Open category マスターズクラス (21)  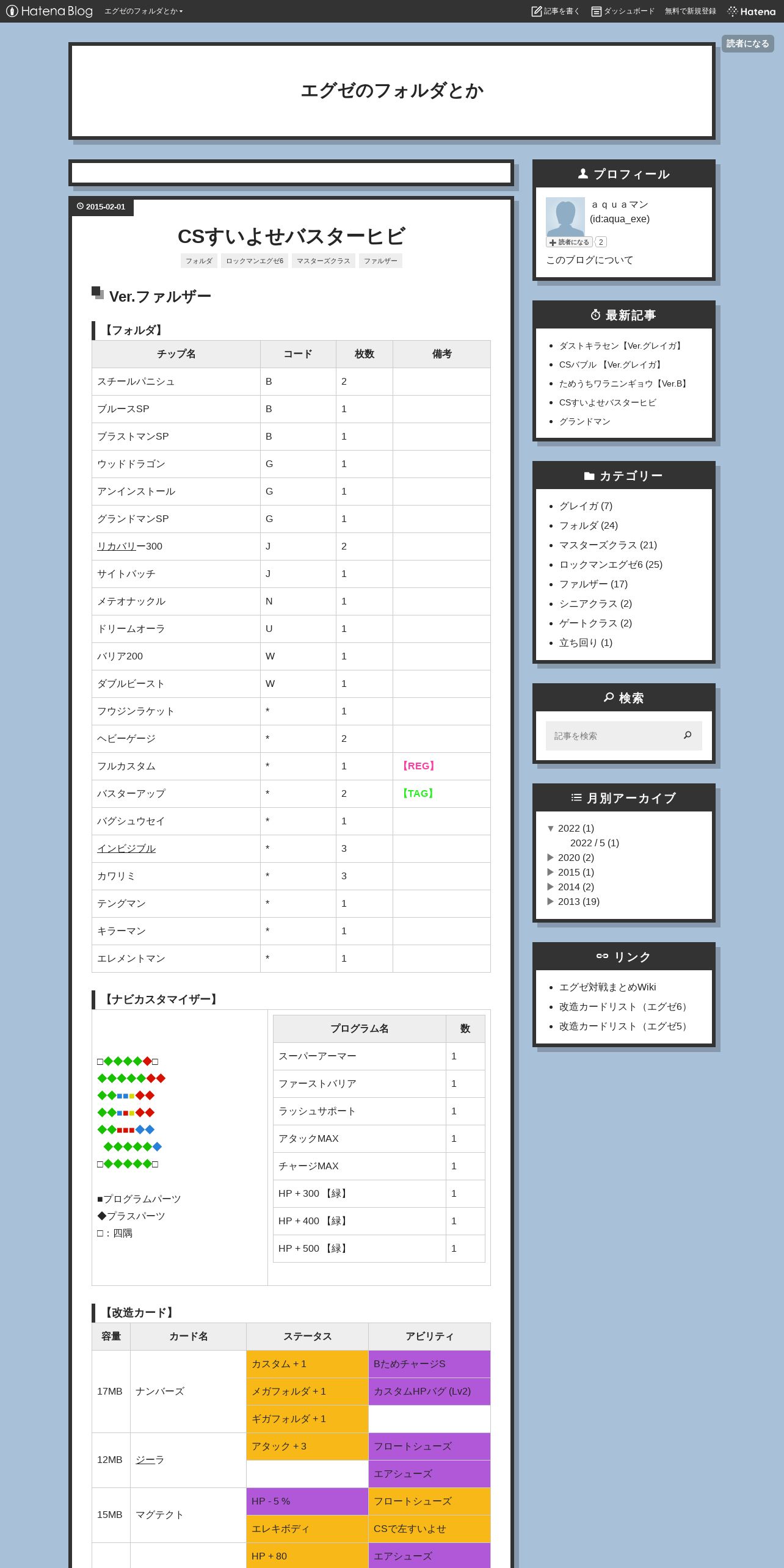[608, 545]
